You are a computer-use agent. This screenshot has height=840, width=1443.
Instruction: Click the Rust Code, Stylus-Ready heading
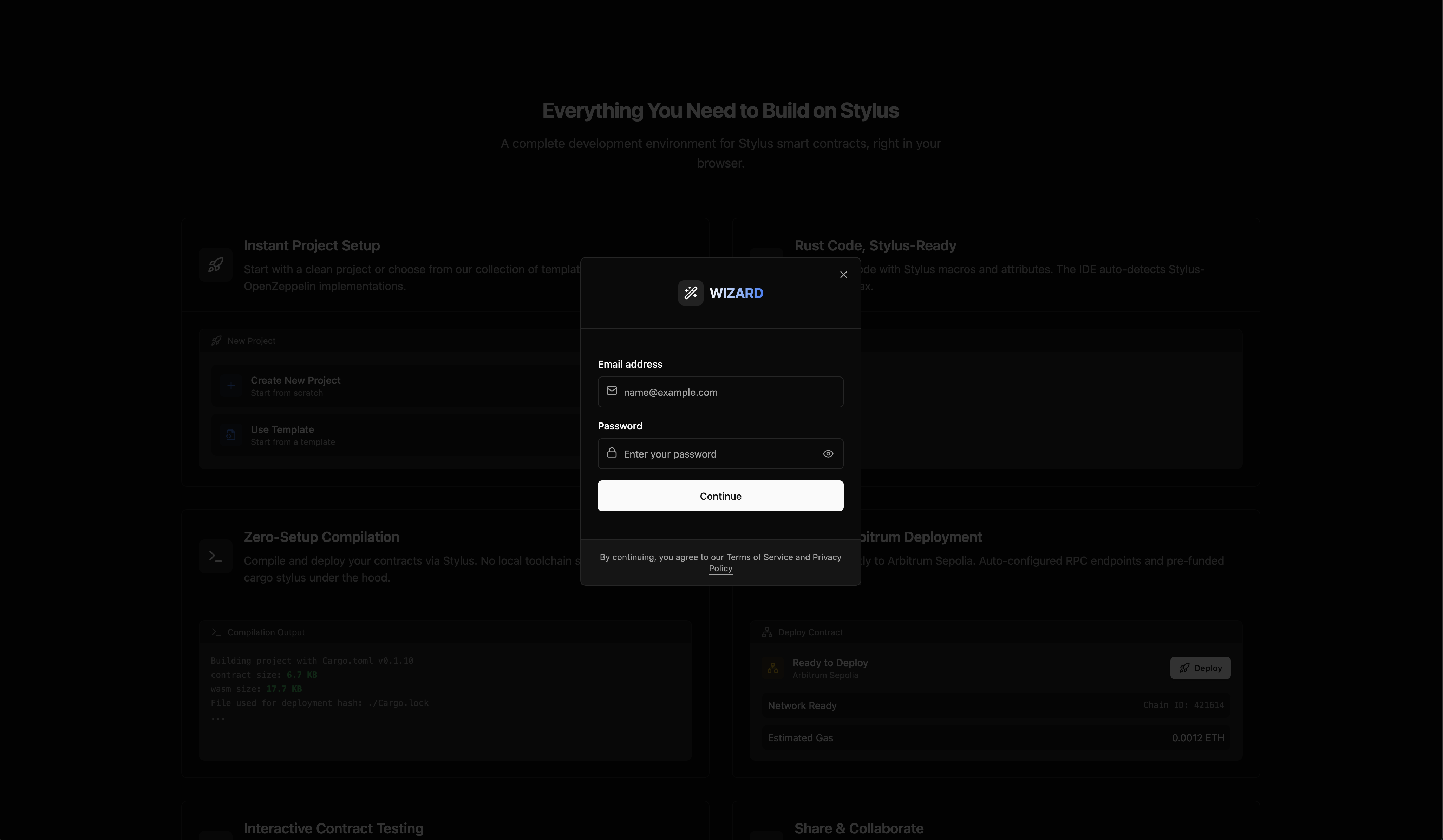pyautogui.click(x=875, y=246)
